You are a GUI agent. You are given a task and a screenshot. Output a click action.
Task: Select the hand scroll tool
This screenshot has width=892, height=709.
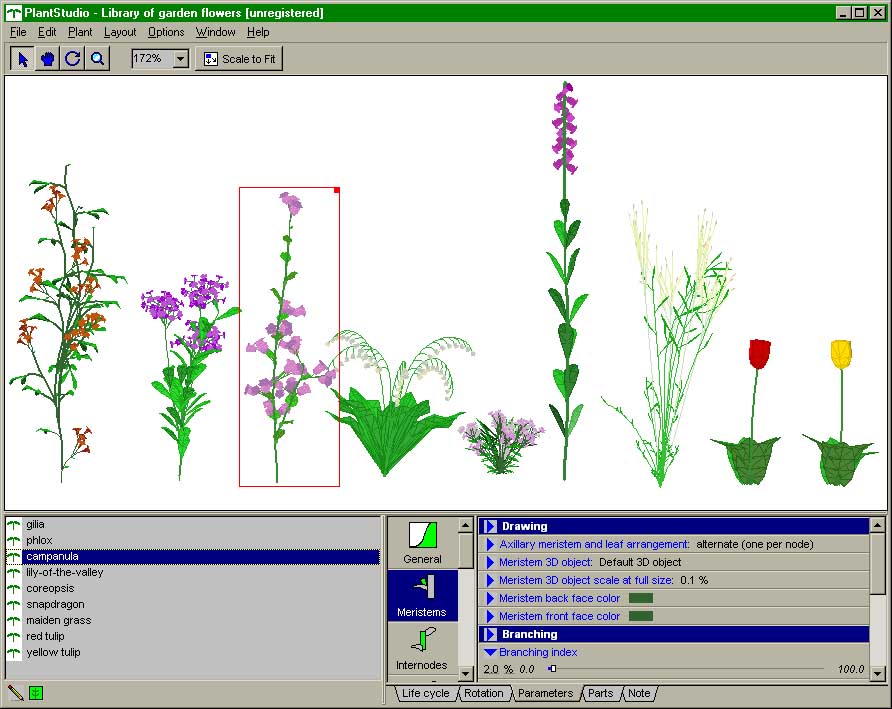click(47, 59)
